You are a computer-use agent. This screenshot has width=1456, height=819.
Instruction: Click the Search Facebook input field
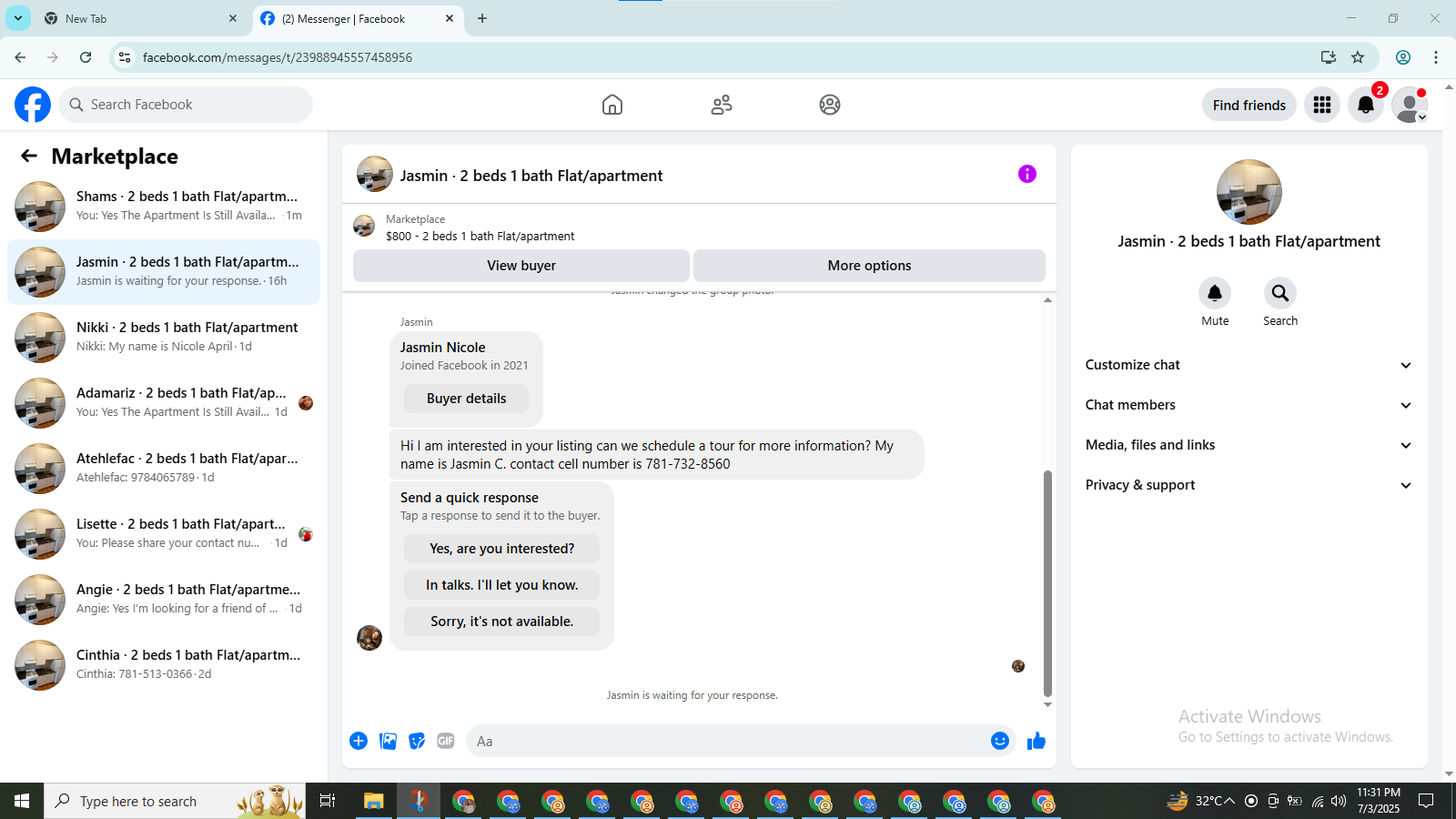(x=186, y=105)
